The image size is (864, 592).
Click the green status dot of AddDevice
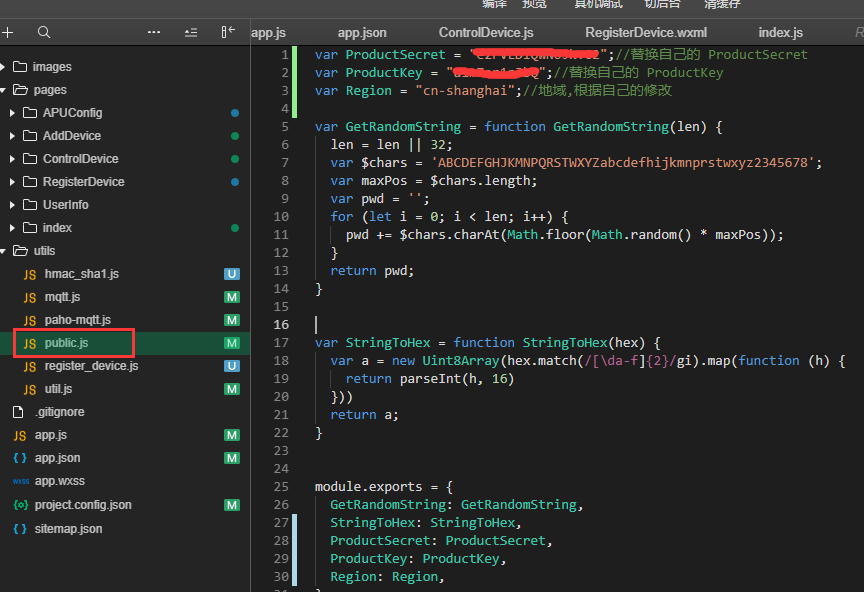click(x=235, y=136)
